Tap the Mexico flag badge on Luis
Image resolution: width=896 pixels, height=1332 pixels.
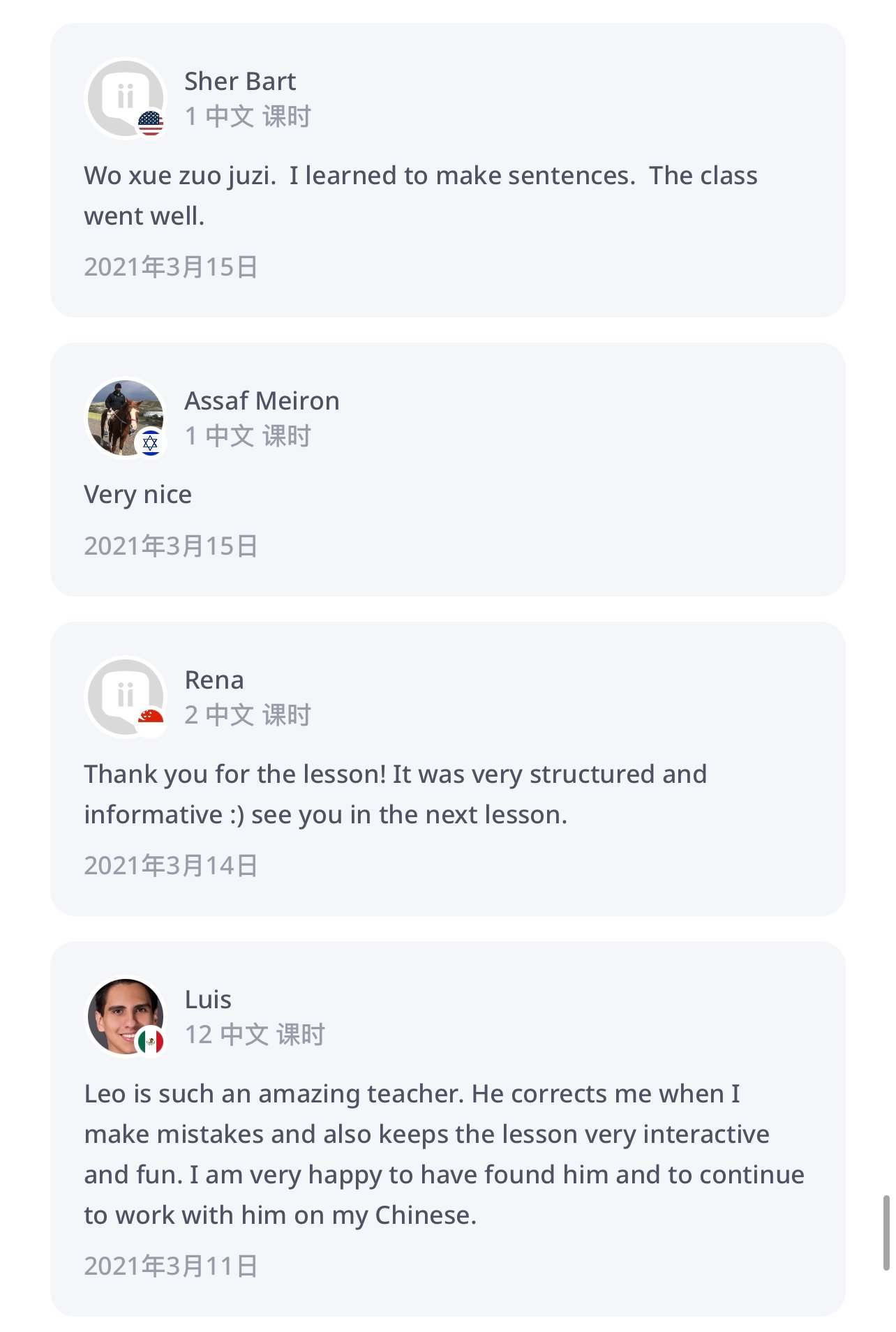coord(150,1042)
